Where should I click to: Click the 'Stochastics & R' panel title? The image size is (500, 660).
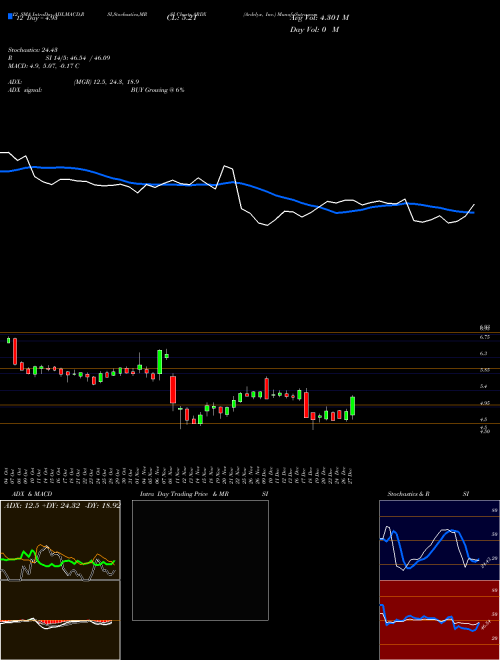(408, 494)
